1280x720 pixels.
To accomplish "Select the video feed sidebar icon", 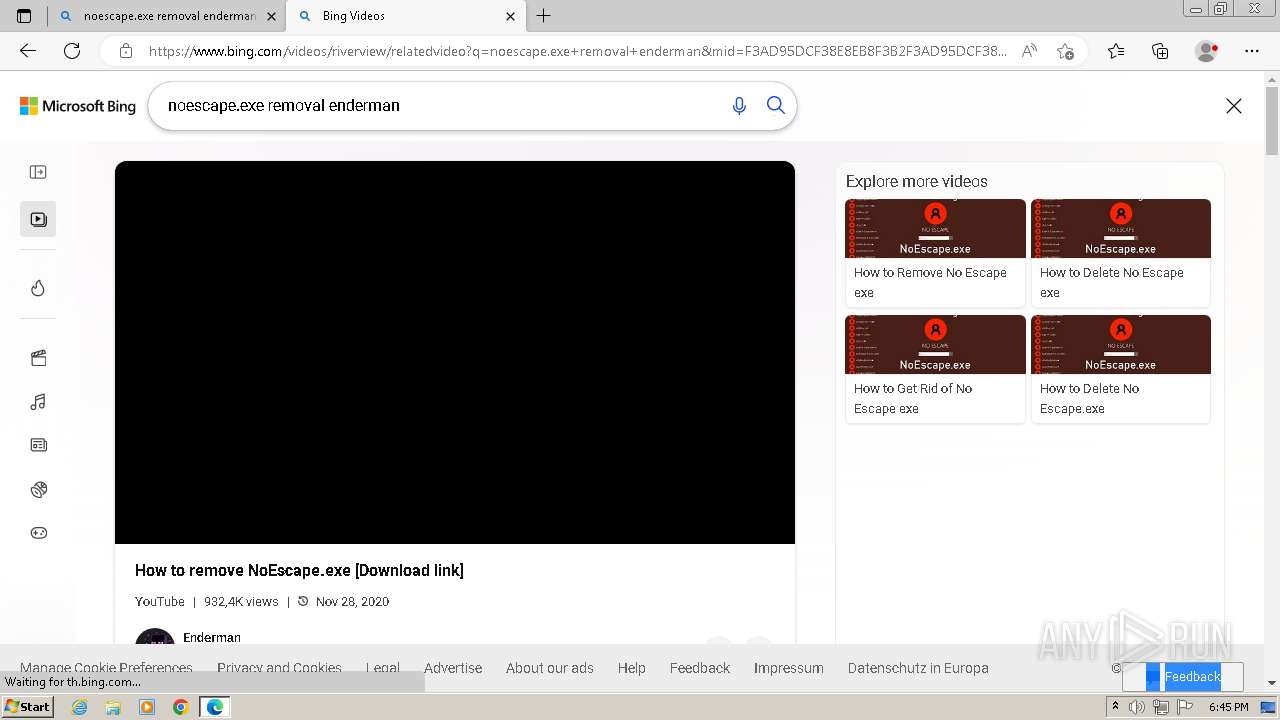I will coord(38,219).
